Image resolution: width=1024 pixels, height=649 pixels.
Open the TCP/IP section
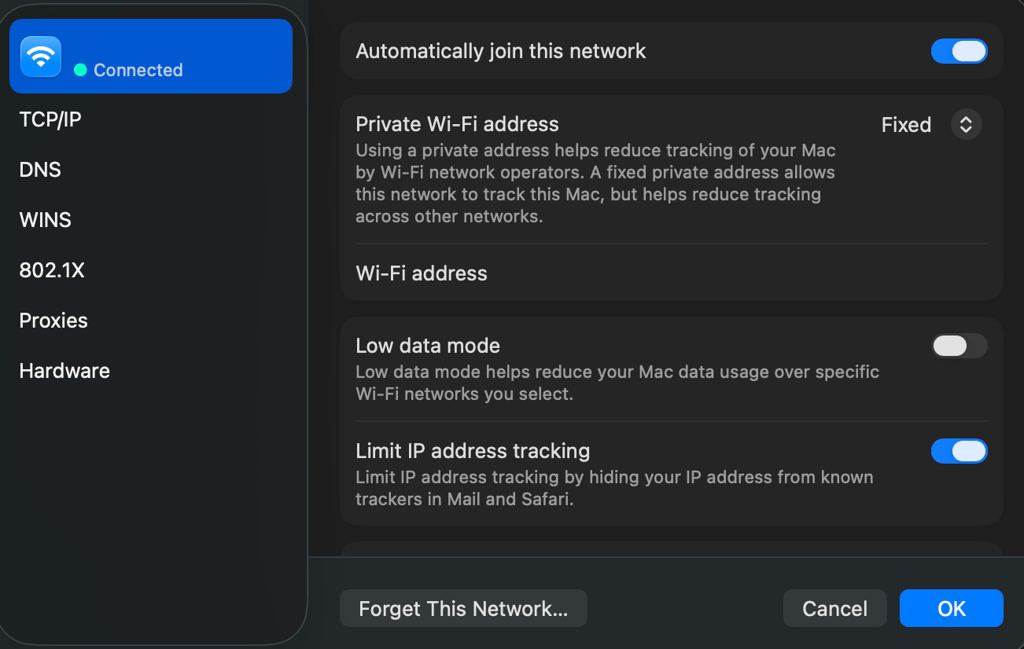click(x=50, y=119)
